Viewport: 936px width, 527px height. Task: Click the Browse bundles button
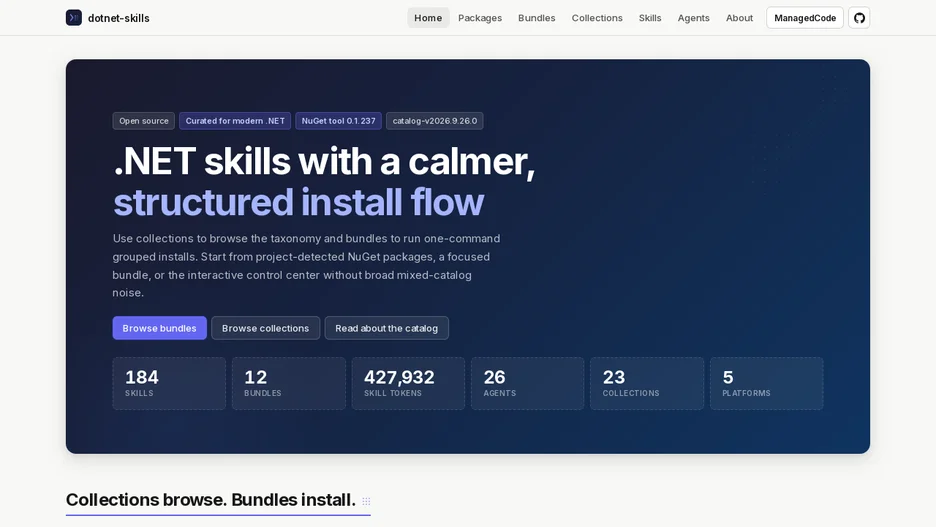point(159,328)
